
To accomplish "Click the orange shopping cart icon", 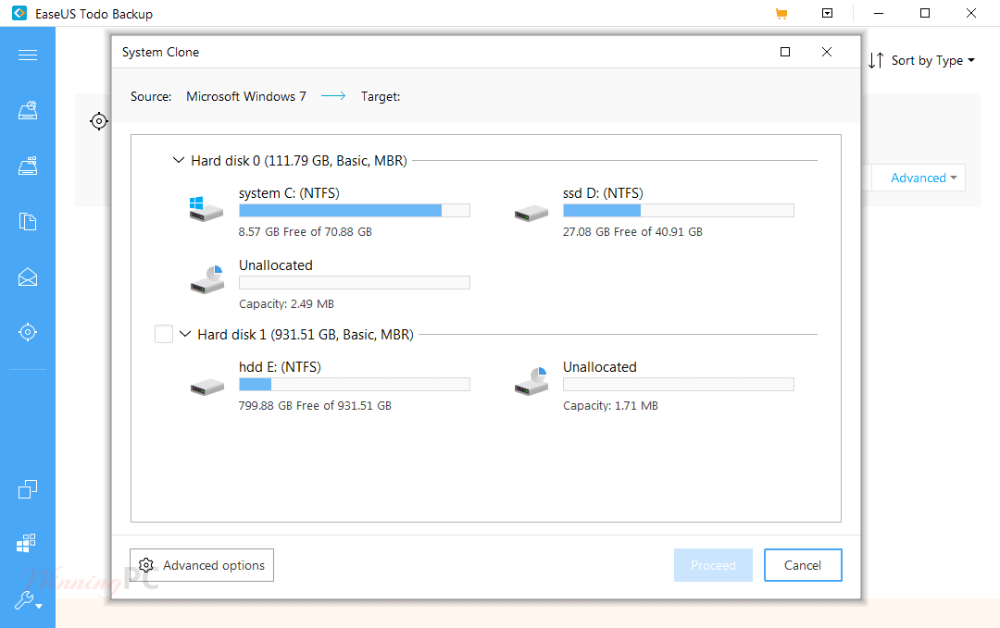I will 781,14.
